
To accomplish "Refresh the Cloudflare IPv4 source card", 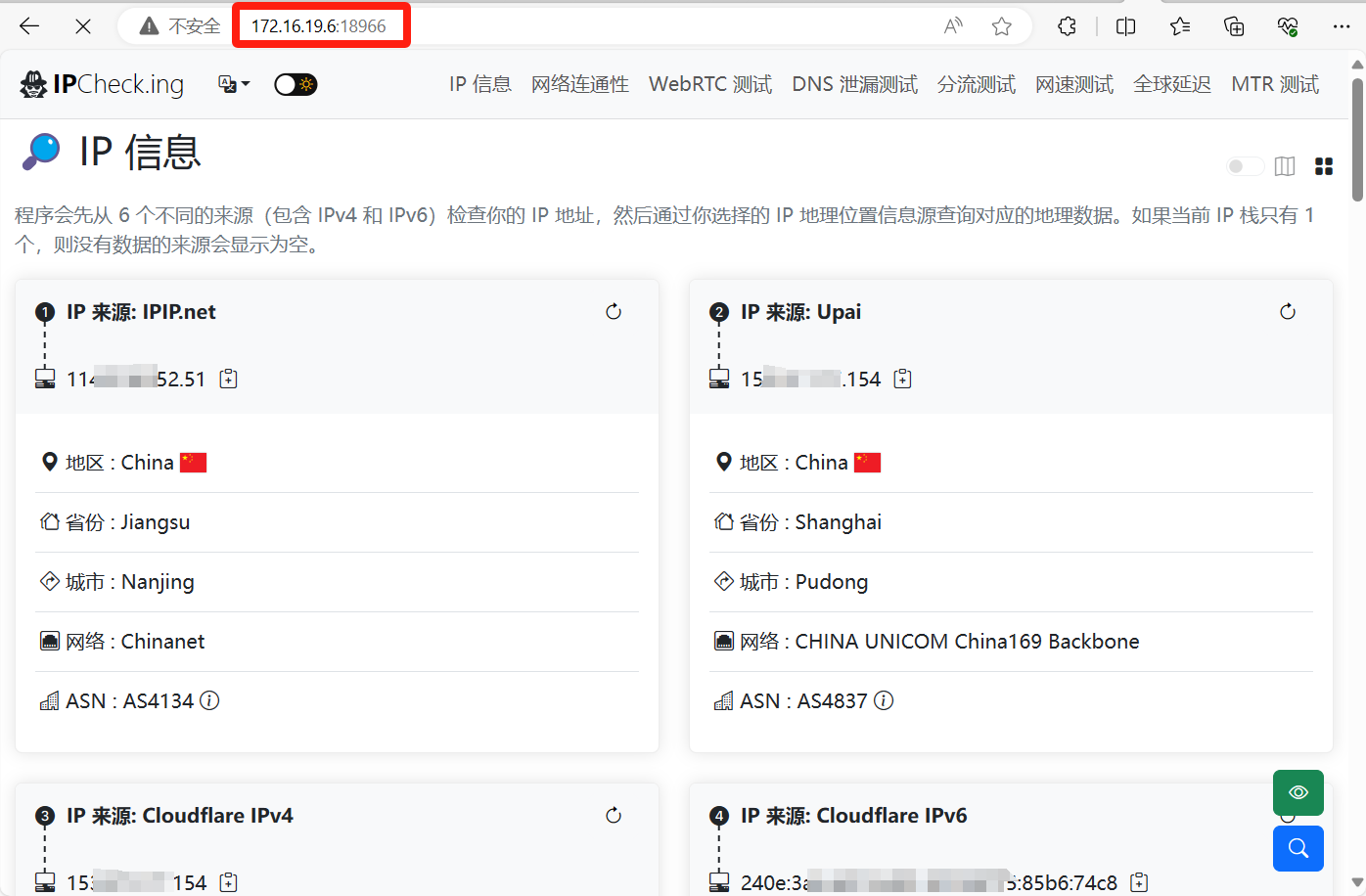I will click(614, 816).
